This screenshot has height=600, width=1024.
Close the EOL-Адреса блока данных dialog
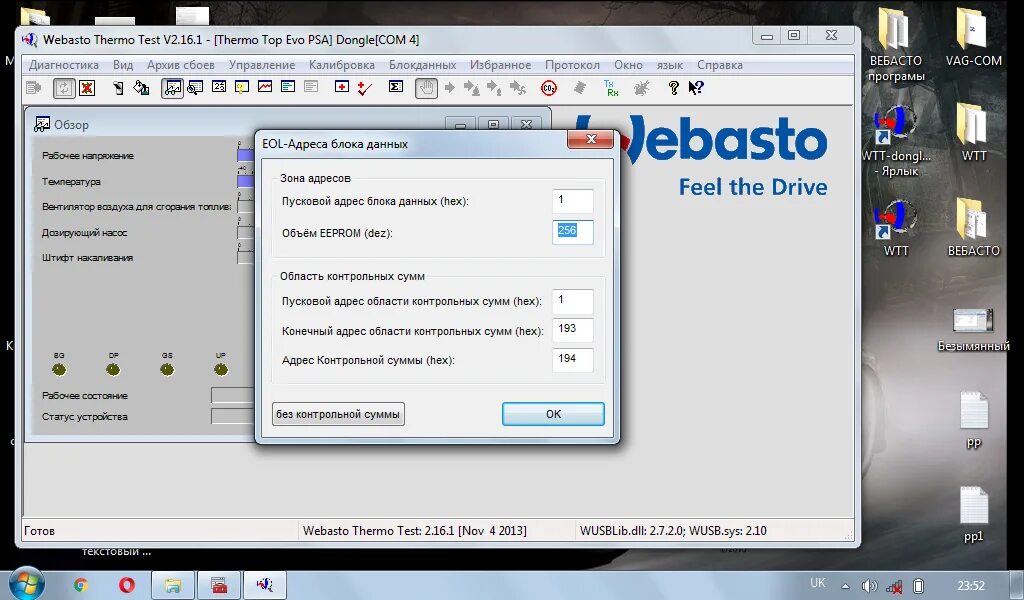pos(590,139)
